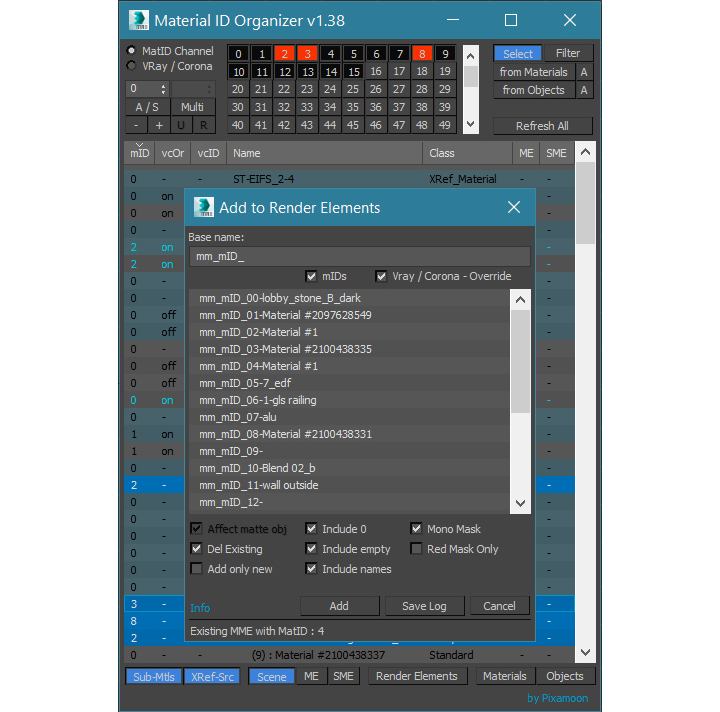Switch to the SME tab at bottom
The image size is (720, 712).
click(x=343, y=676)
